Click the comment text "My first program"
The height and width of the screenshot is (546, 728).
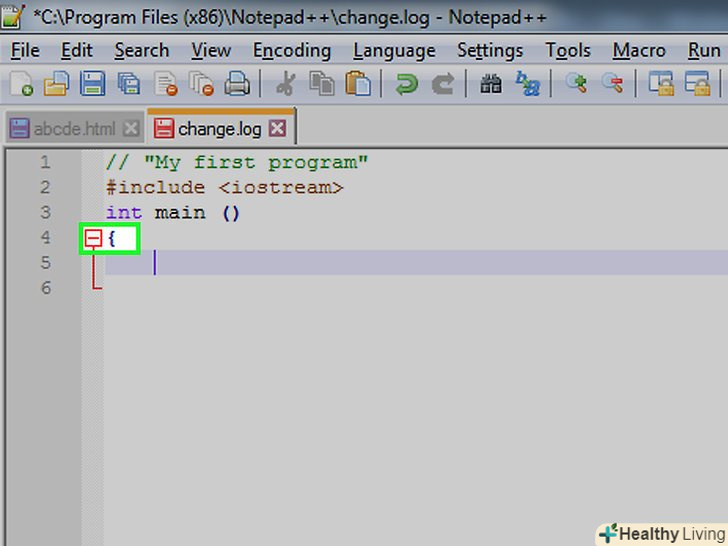[256, 162]
